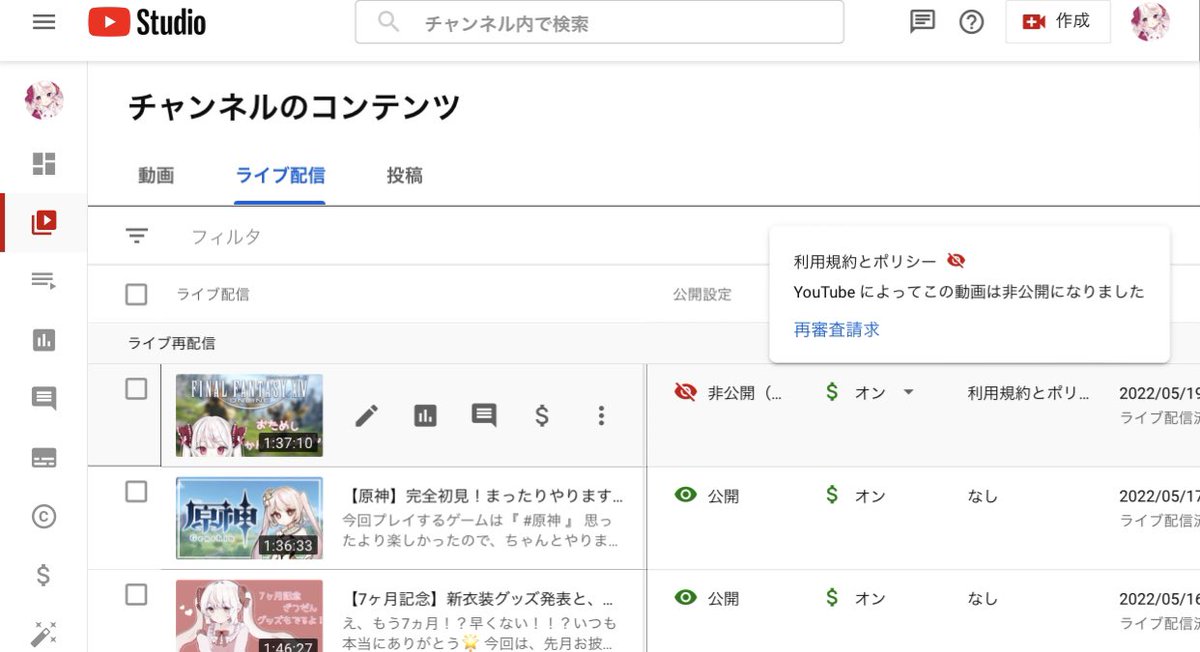Expand monetization オン dropdown arrow for Final Fantasy

click(x=908, y=392)
